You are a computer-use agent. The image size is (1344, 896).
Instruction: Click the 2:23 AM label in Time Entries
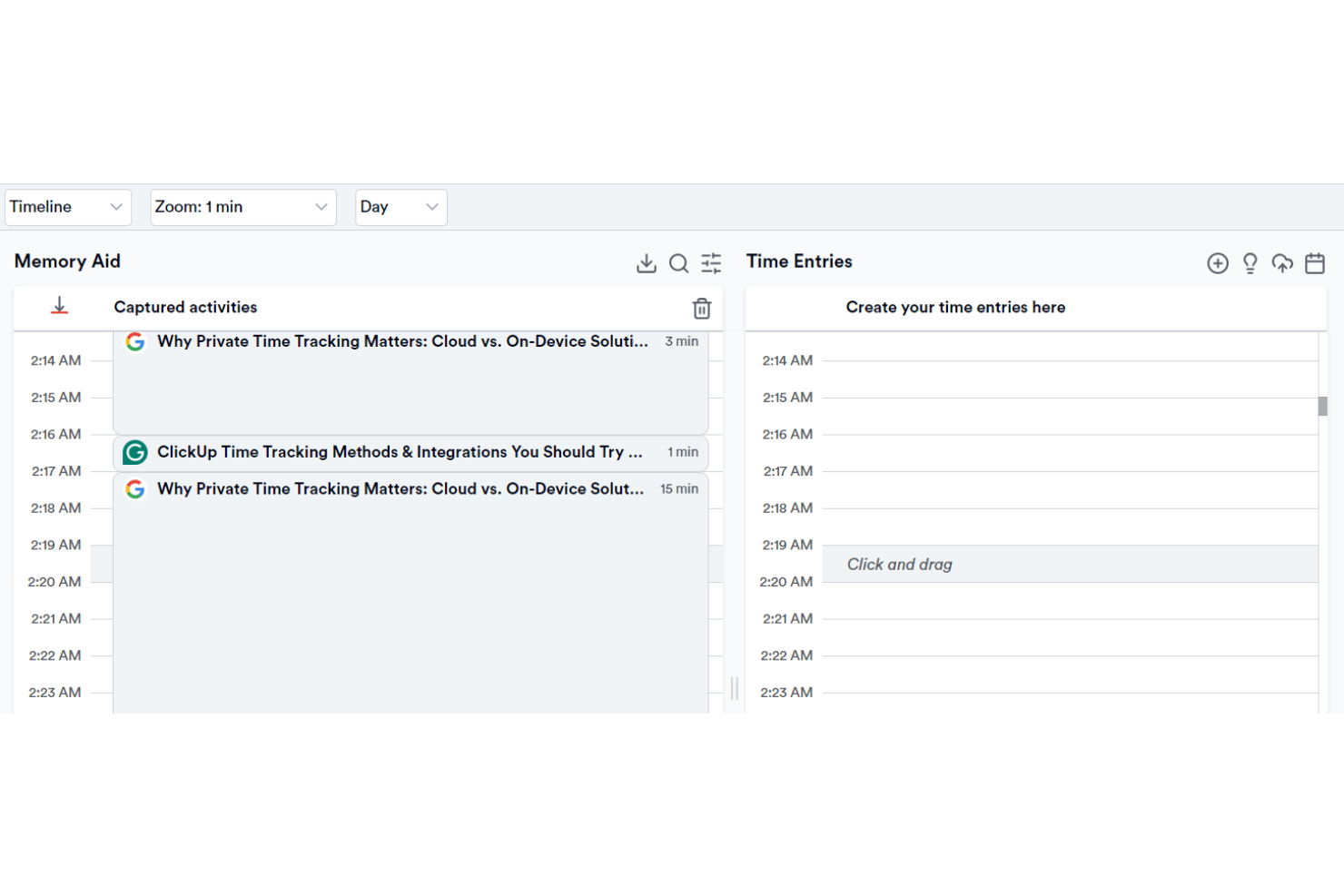pyautogui.click(x=786, y=693)
